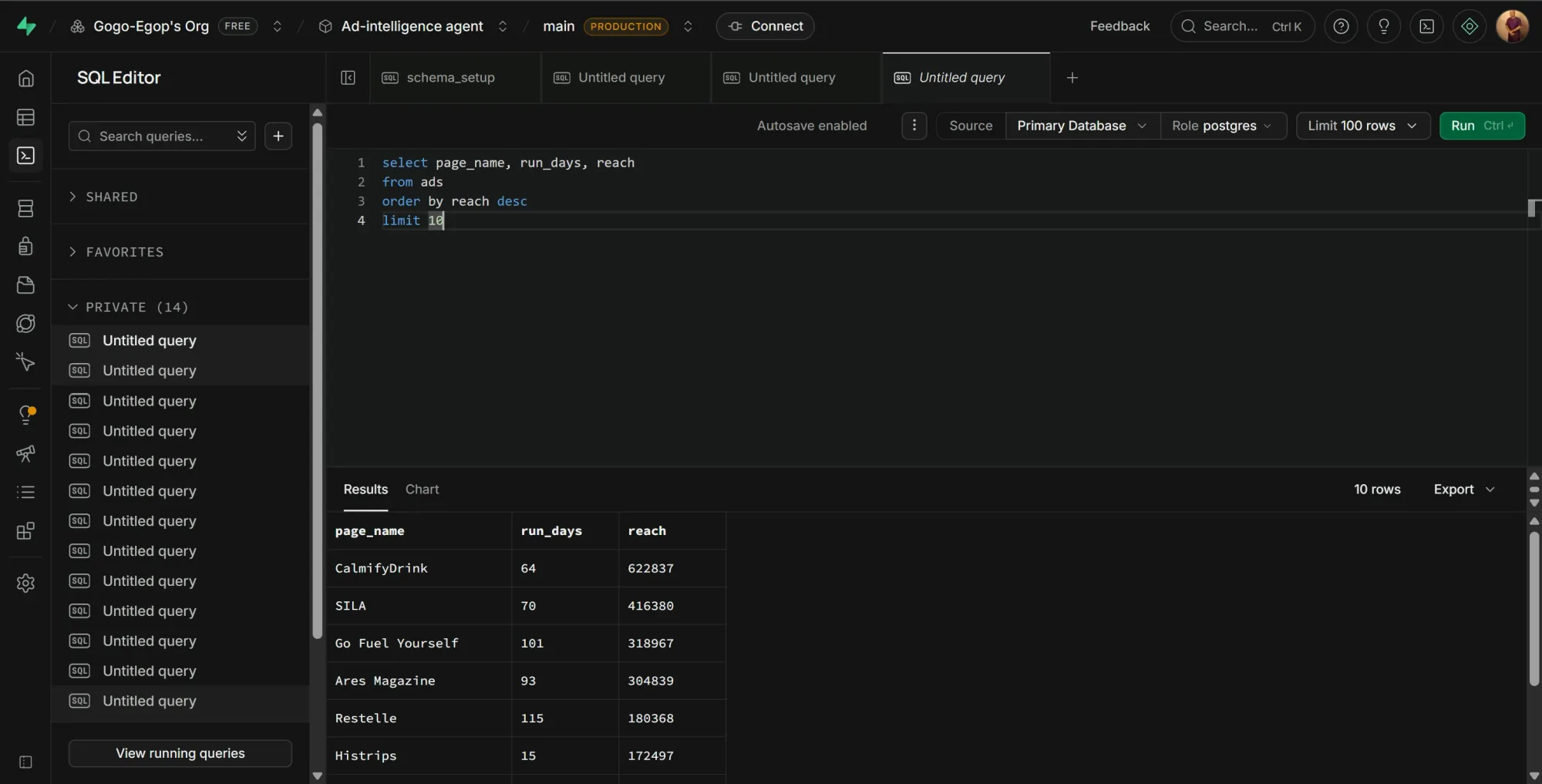Open the Primary Database dropdown
1542x784 pixels.
(1082, 126)
